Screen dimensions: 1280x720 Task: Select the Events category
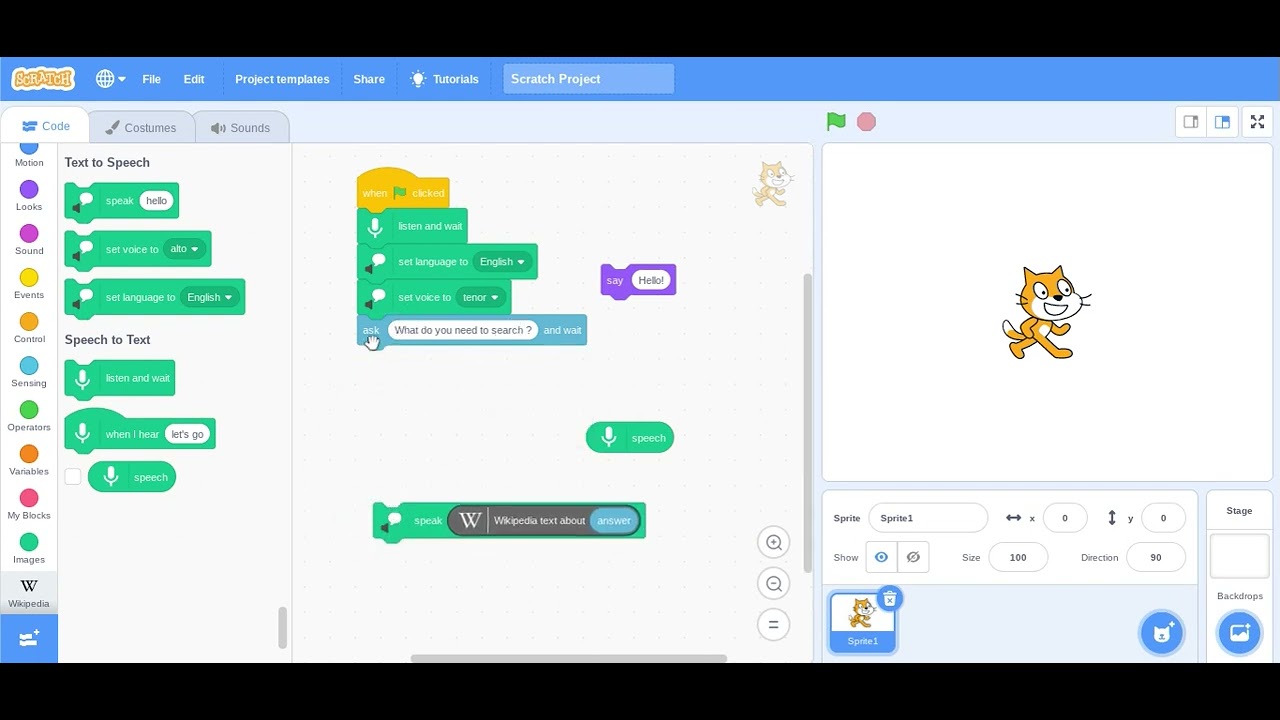click(29, 284)
